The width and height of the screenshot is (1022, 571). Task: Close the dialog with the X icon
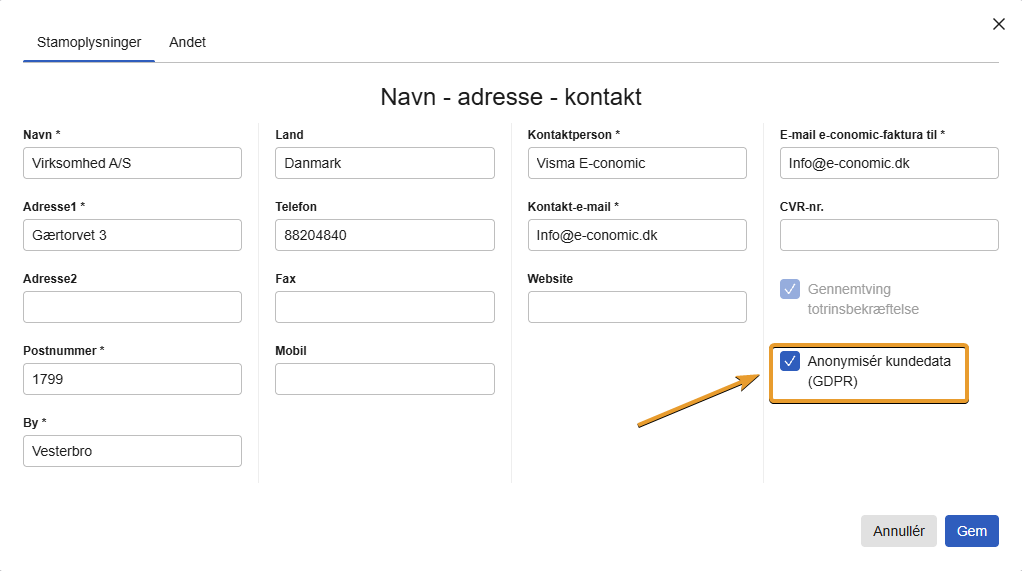tap(999, 24)
